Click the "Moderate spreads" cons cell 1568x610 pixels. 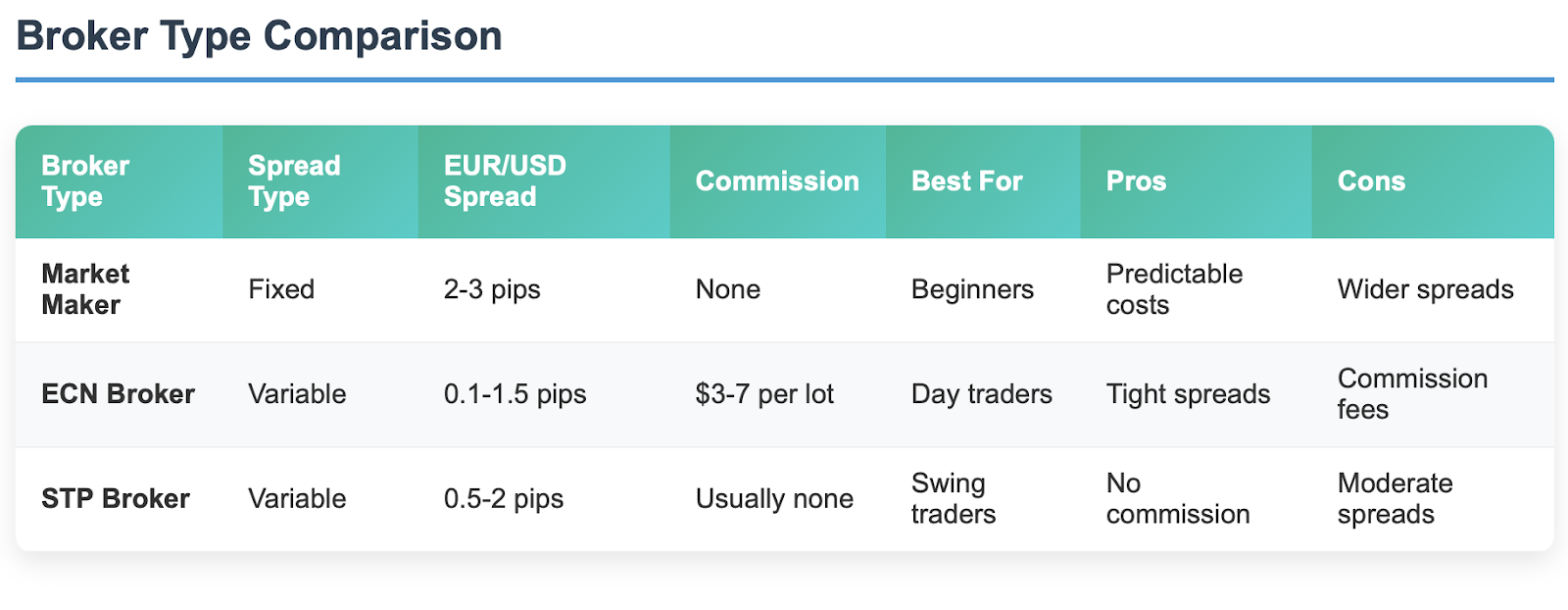click(1395, 498)
